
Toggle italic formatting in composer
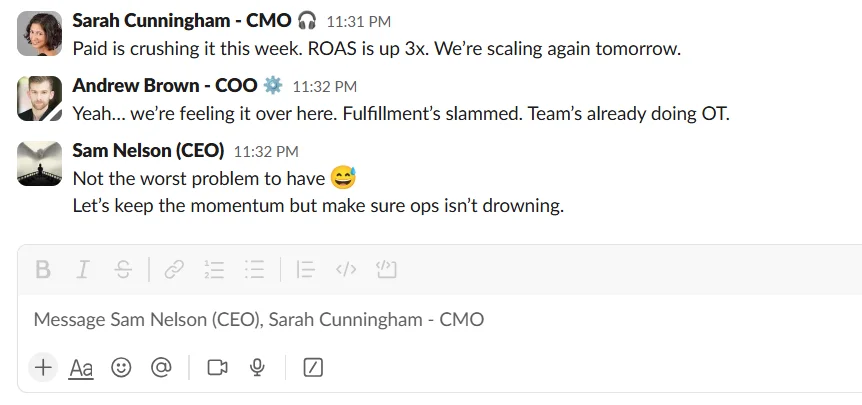pyautogui.click(x=82, y=270)
